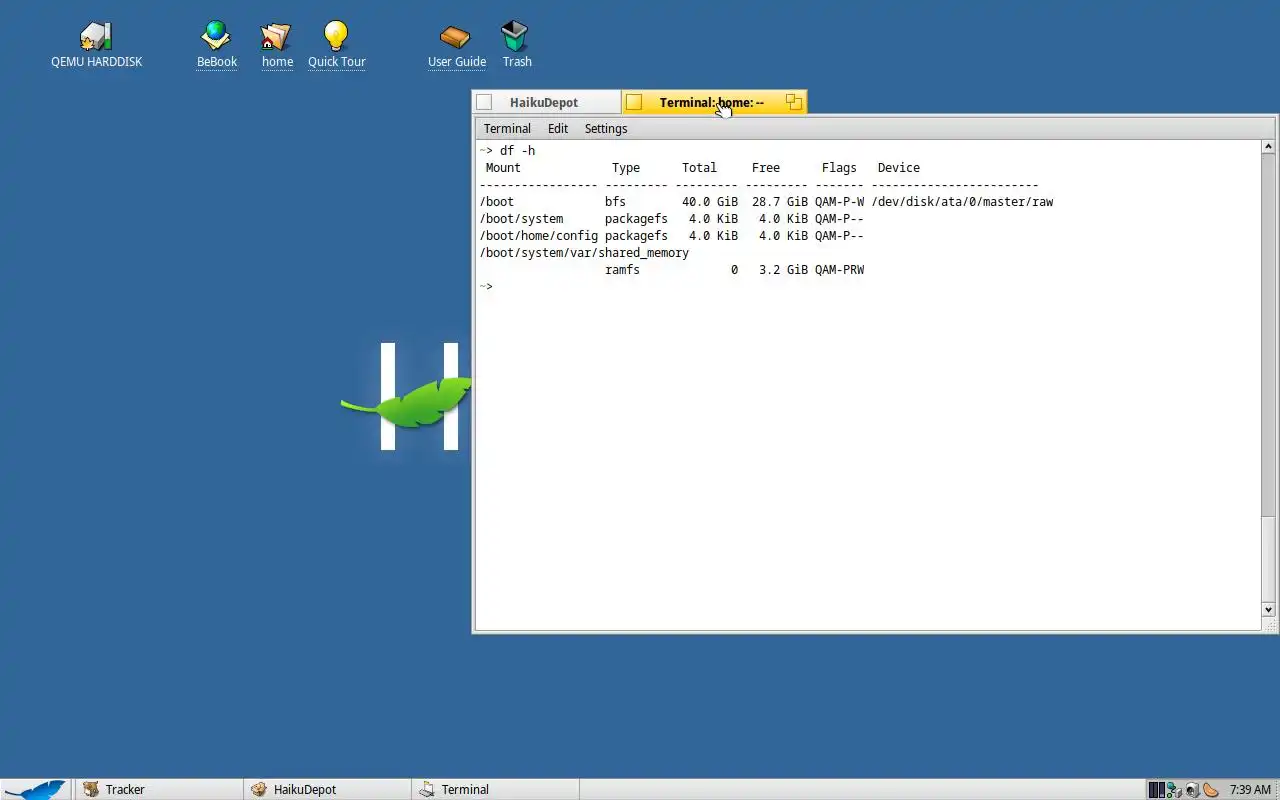Close the HaikuDepot window tab box
This screenshot has width=1280, height=800.
tap(484, 102)
